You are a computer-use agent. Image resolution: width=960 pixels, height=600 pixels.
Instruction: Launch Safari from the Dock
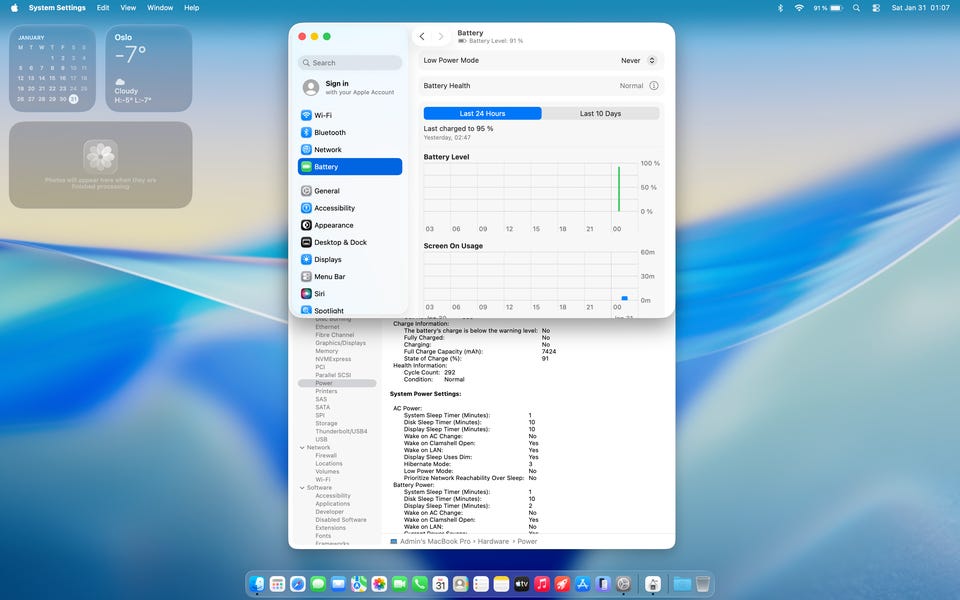(297, 583)
